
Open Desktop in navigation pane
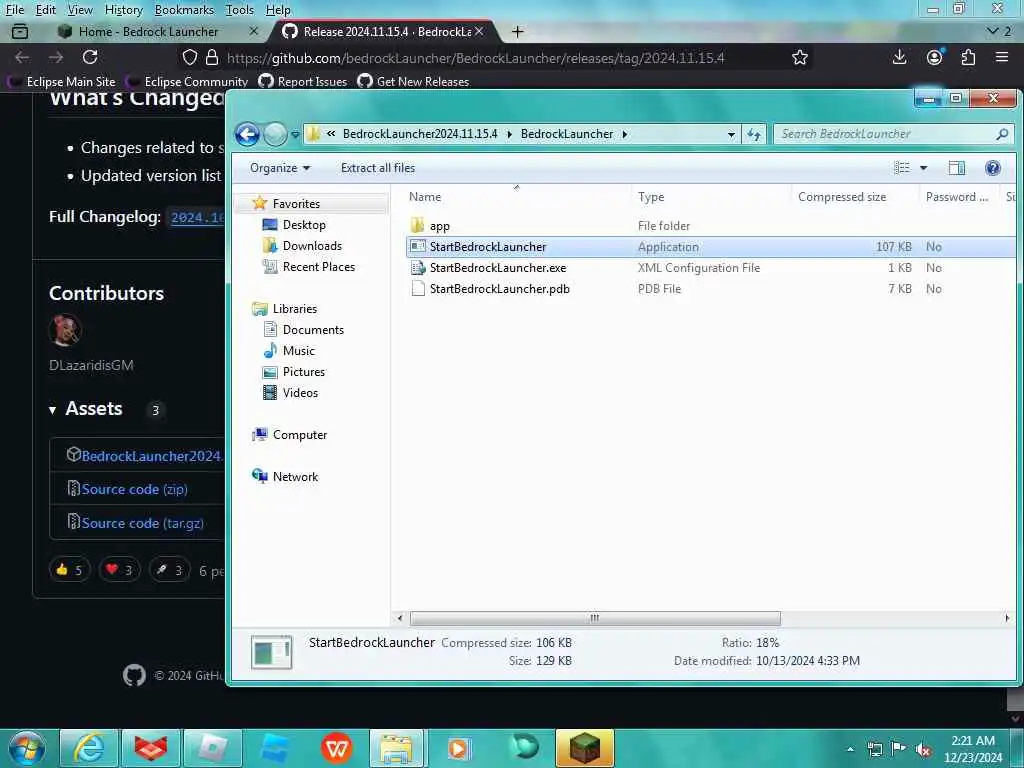point(304,225)
